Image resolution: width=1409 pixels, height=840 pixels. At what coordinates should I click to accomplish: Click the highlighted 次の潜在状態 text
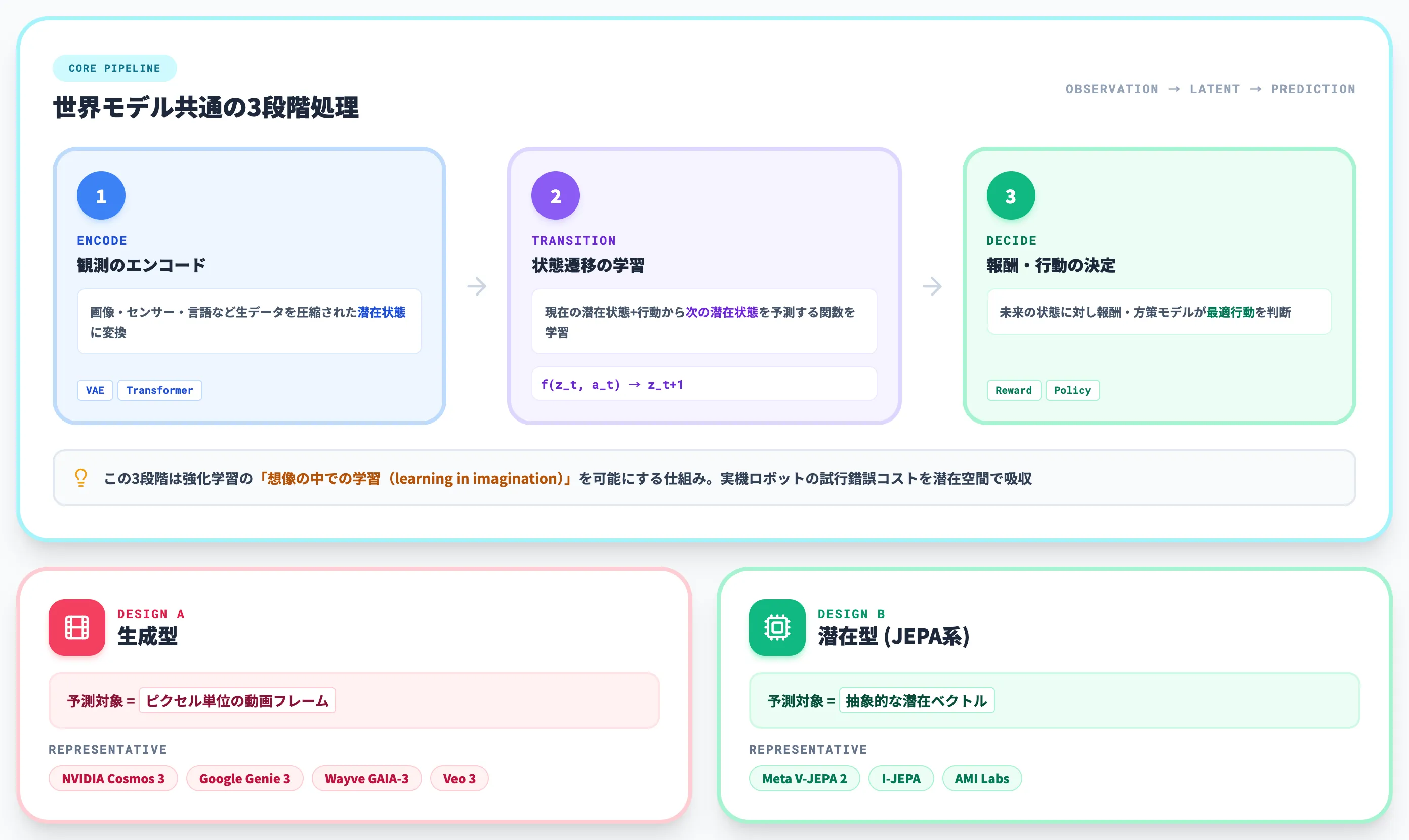pos(722,312)
